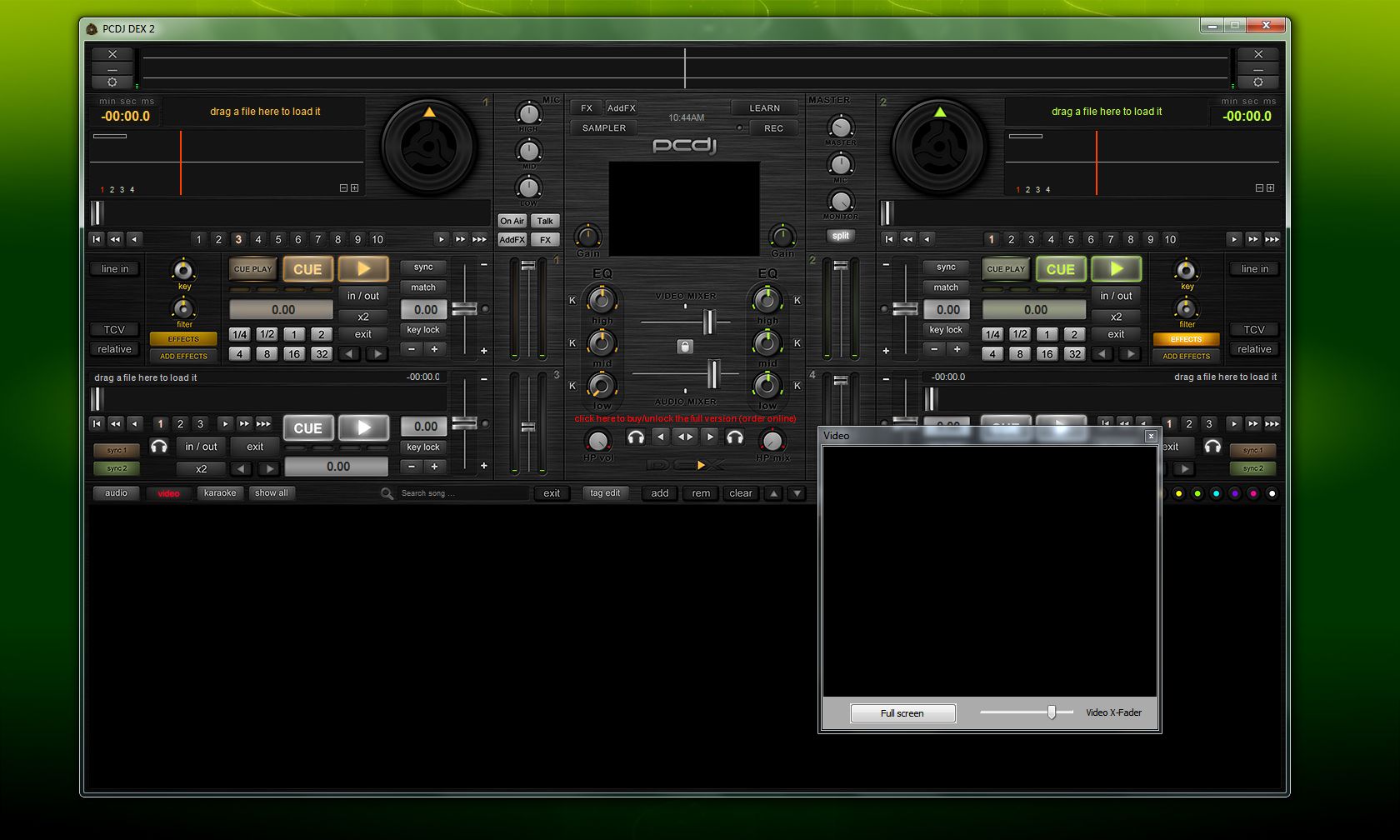The image size is (1400, 840).
Task: Click the HP vol knob
Action: [x=597, y=440]
